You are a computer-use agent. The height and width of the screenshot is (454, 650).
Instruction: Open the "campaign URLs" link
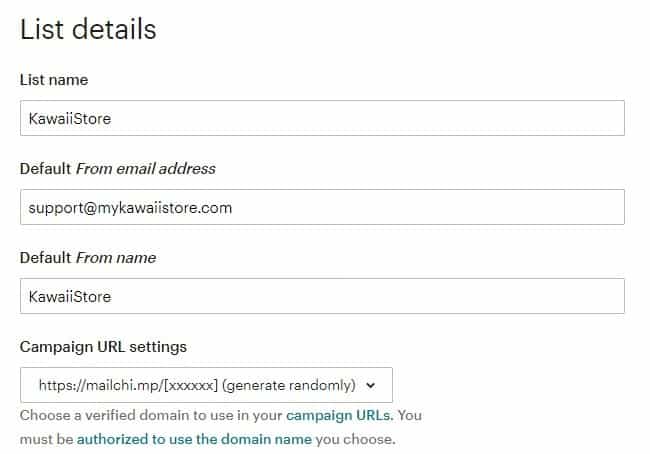tap(339, 414)
